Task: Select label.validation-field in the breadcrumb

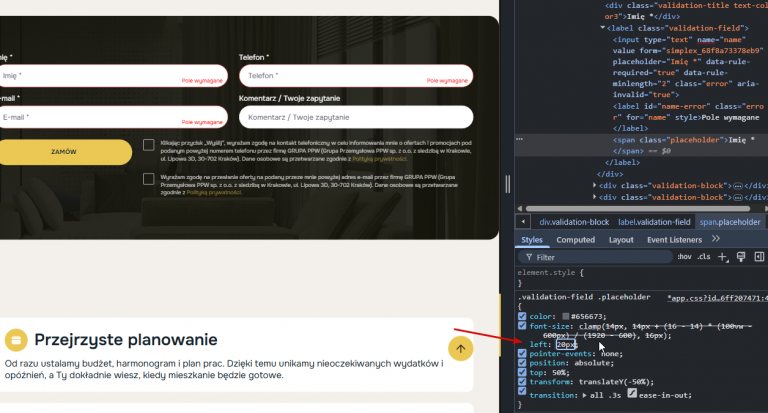Action: (654, 222)
